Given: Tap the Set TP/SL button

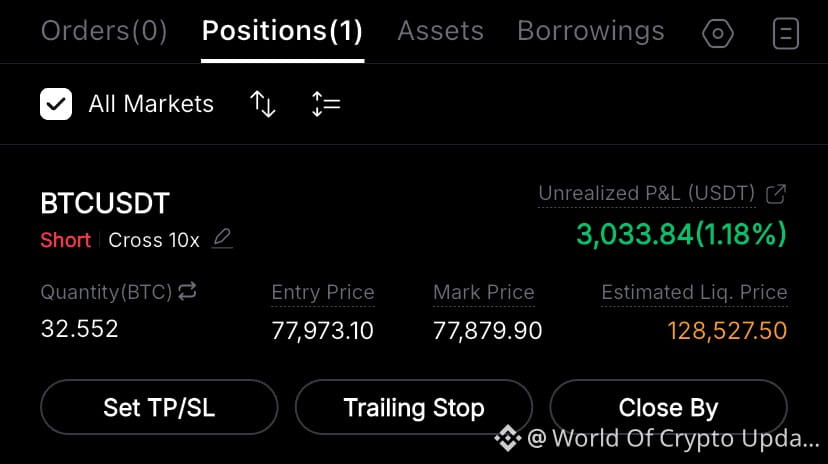Looking at the screenshot, I should click(x=159, y=407).
